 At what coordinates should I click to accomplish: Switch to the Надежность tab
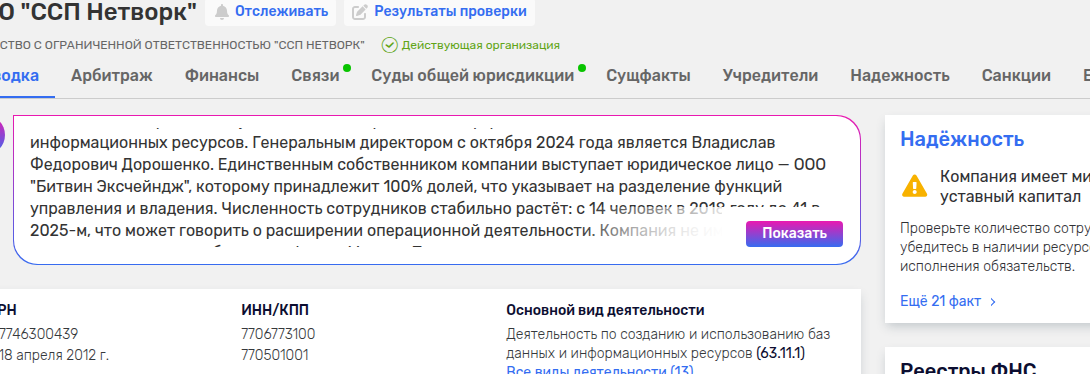click(x=900, y=76)
